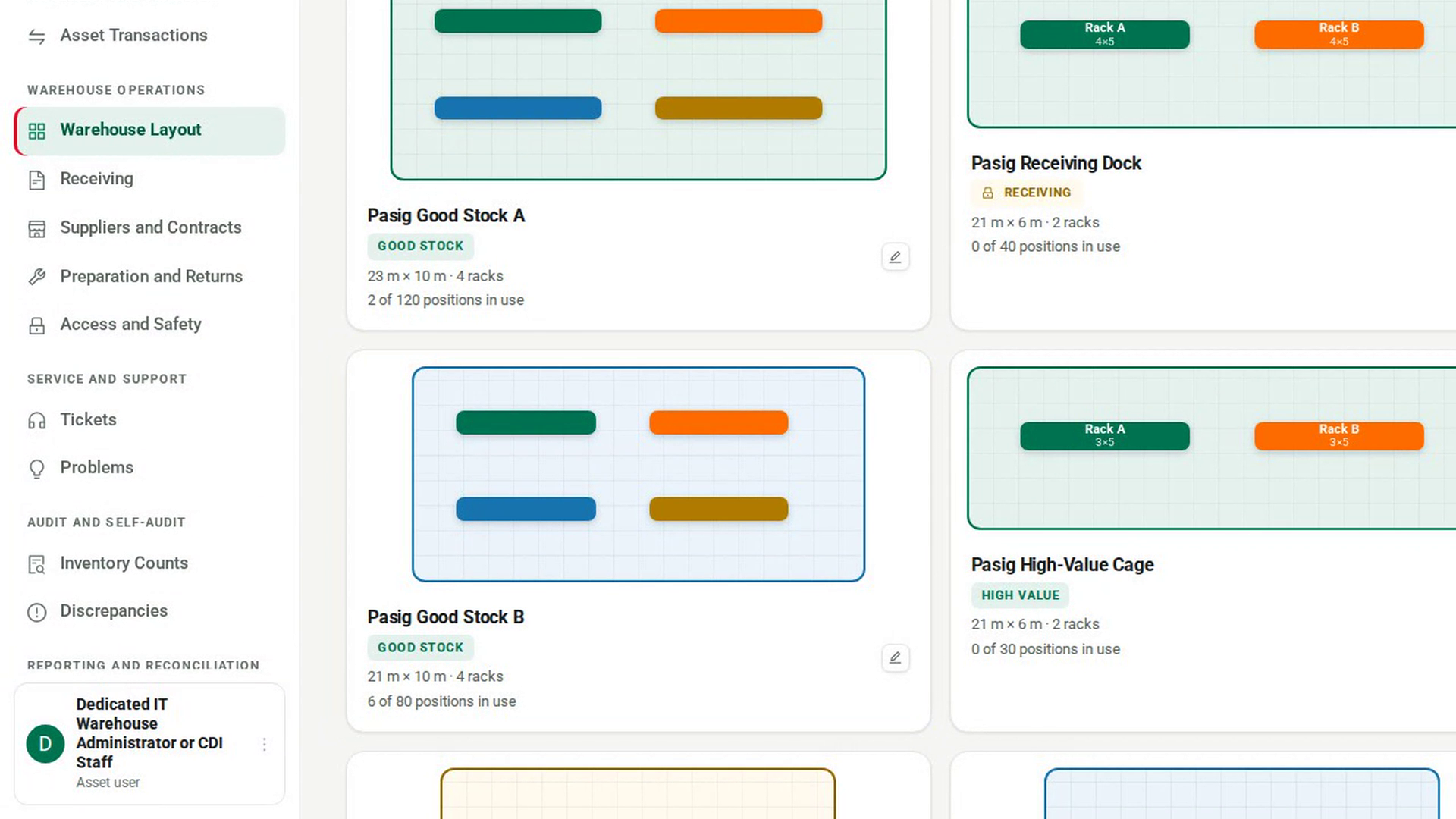Click '21 m × 10 m · 4 racks' text

click(x=435, y=677)
